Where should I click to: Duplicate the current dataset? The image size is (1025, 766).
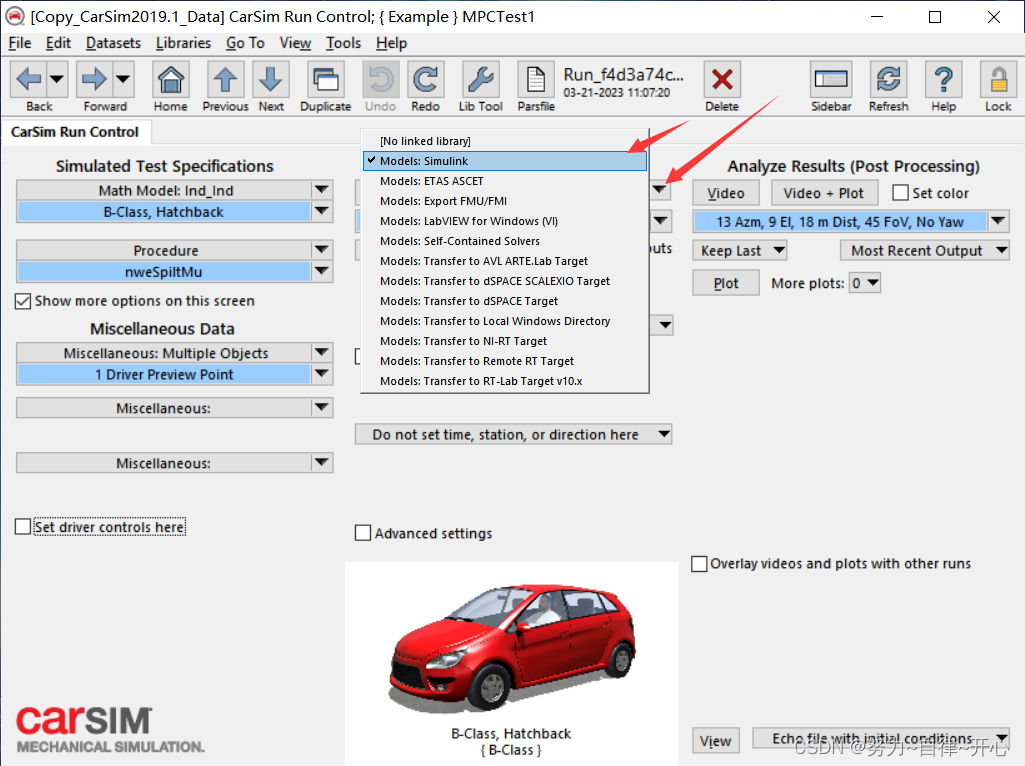tap(326, 80)
